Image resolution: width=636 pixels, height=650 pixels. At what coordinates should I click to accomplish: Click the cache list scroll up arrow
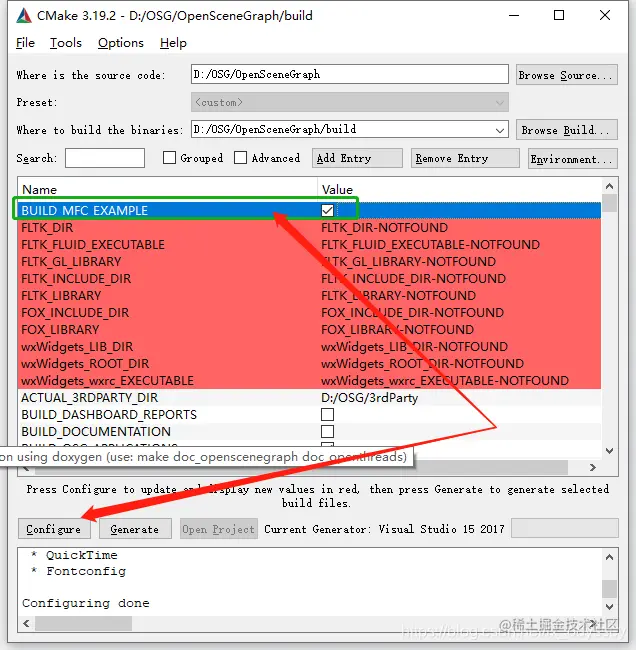click(609, 186)
